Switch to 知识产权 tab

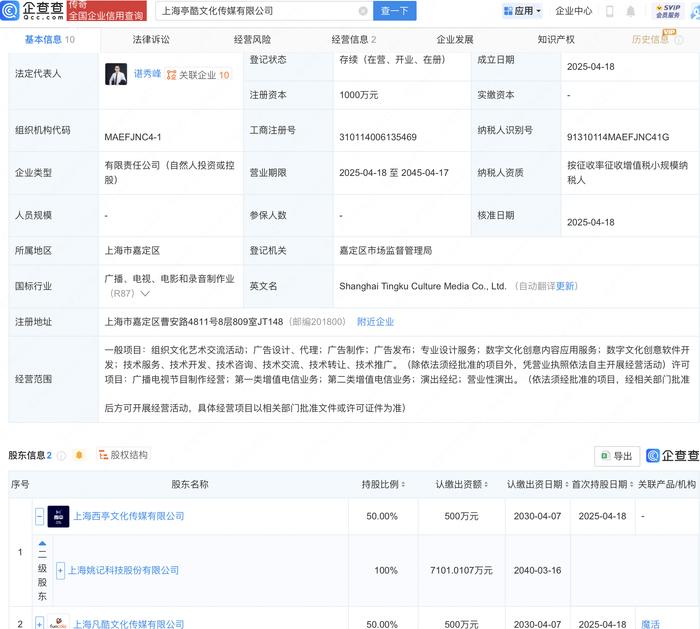[x=556, y=40]
